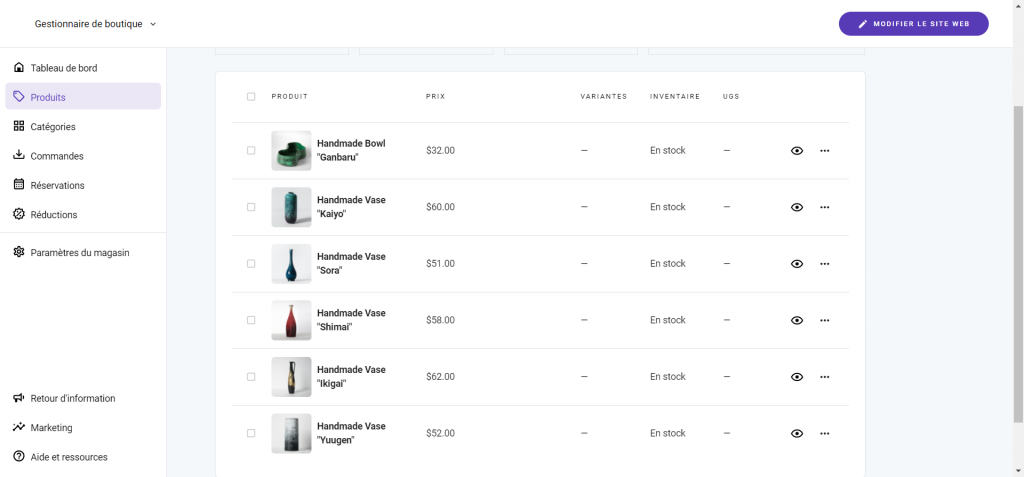Select checkbox next to Handmade Vase "Yuugen"
This screenshot has height=477, width=1024.
coord(251,434)
